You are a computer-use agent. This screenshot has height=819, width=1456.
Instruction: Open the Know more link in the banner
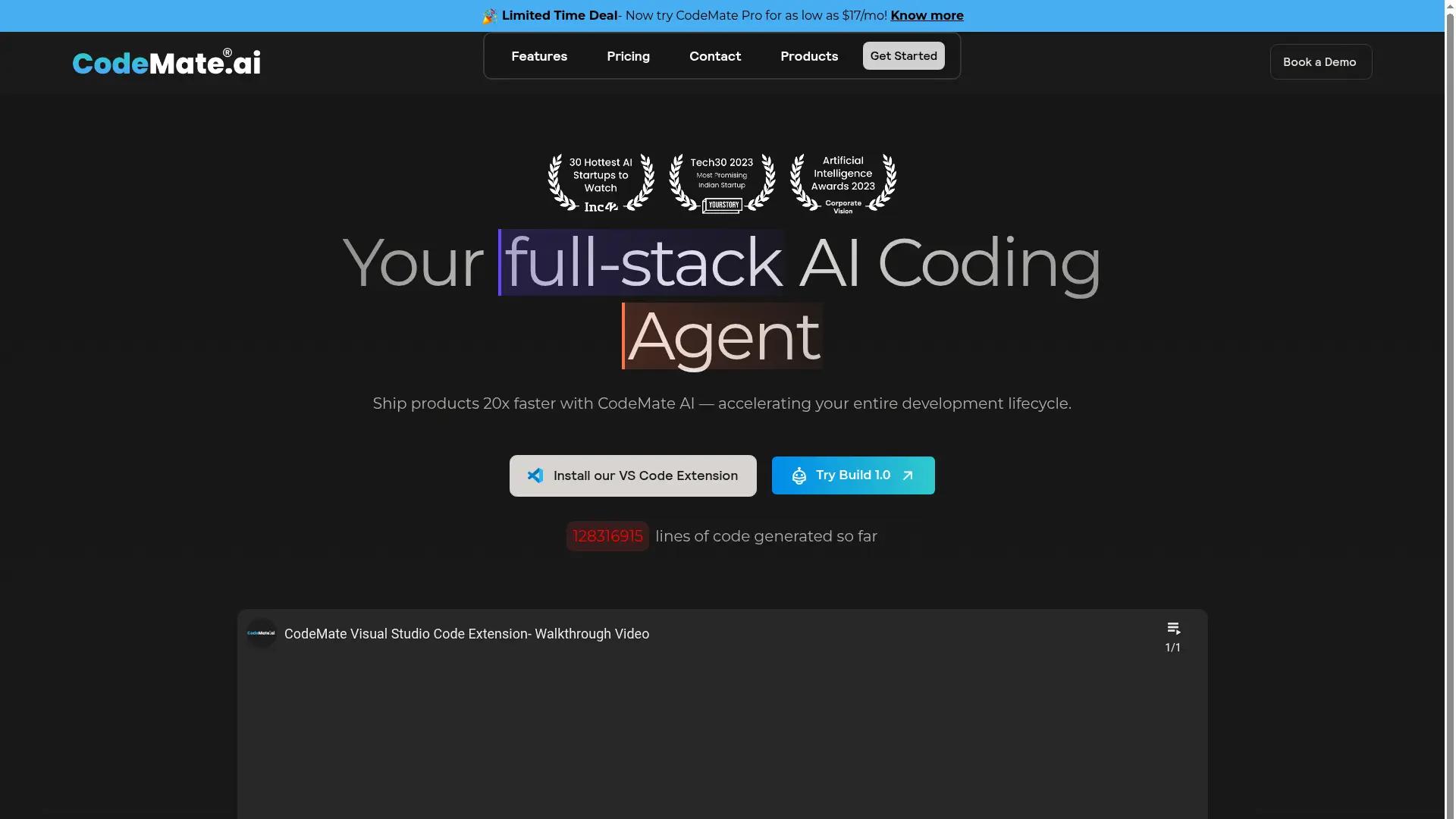(927, 15)
